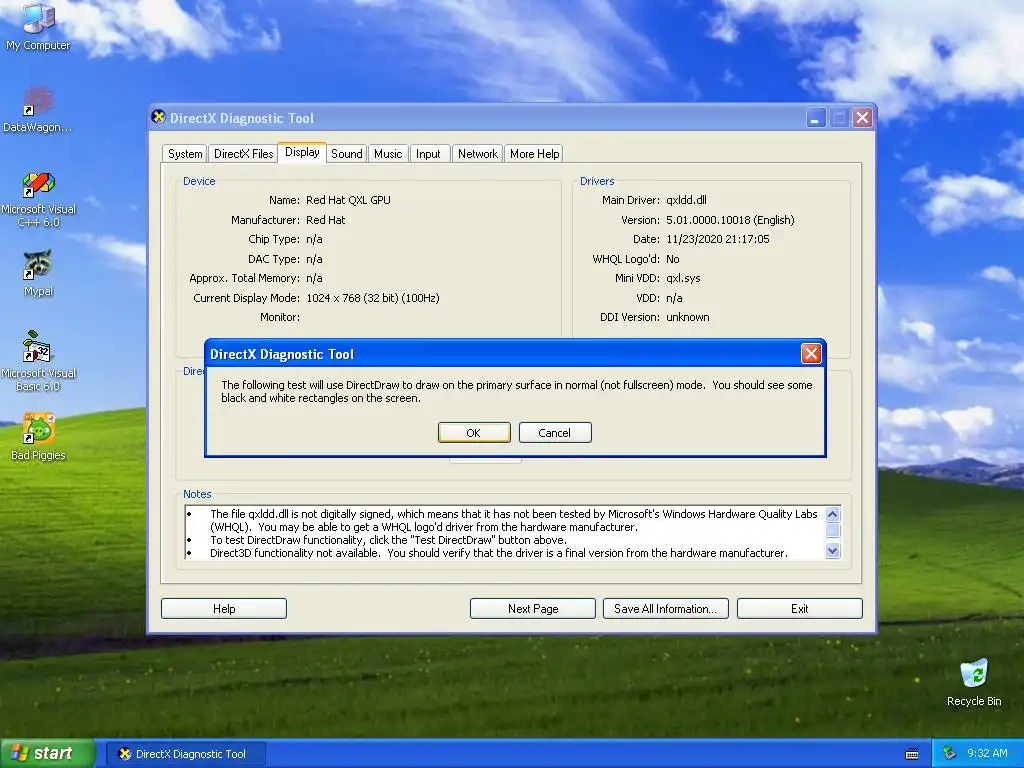Click Notes scrollbar down arrow

(x=832, y=551)
